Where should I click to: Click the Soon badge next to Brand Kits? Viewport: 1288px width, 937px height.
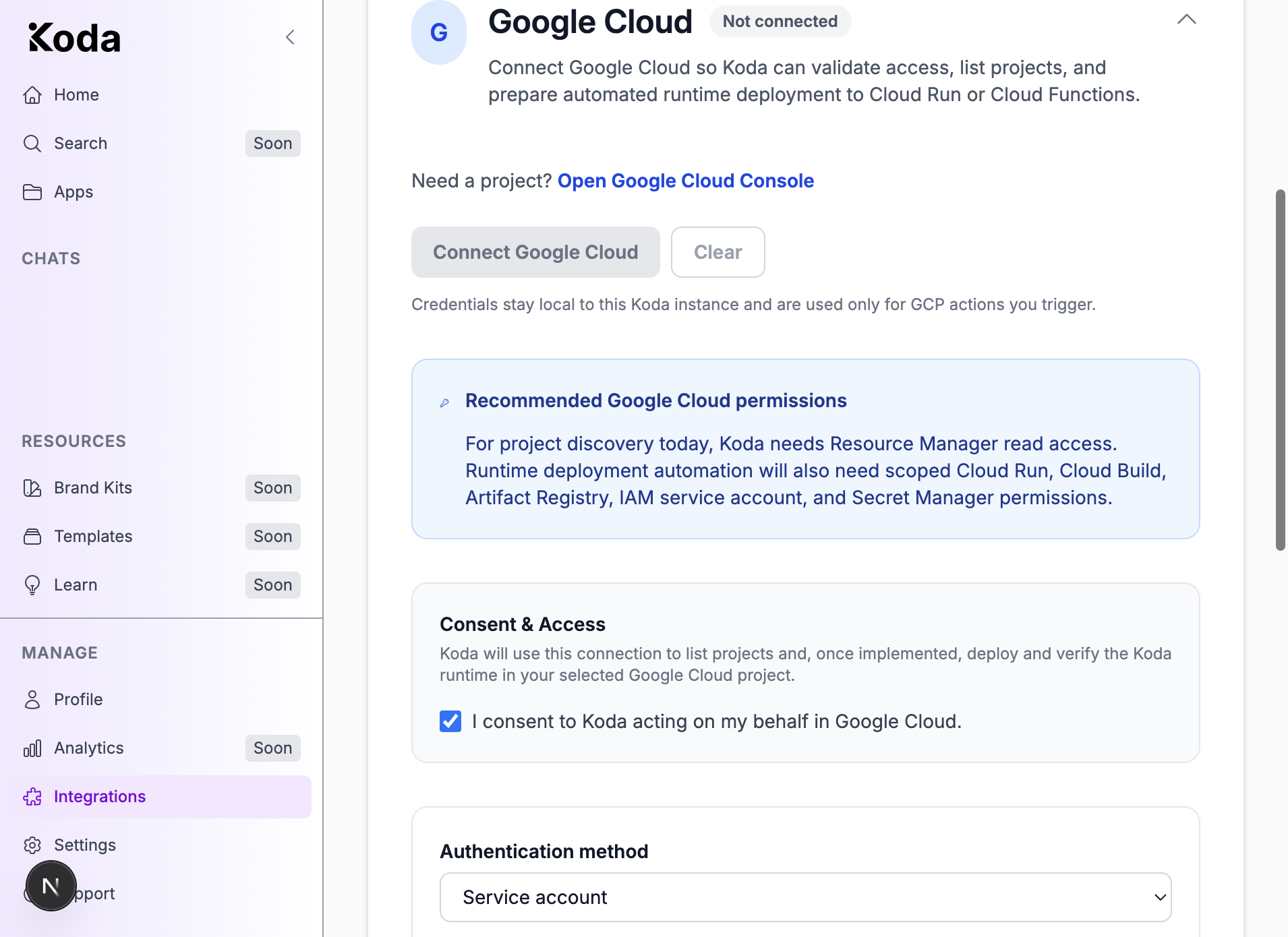coord(272,488)
